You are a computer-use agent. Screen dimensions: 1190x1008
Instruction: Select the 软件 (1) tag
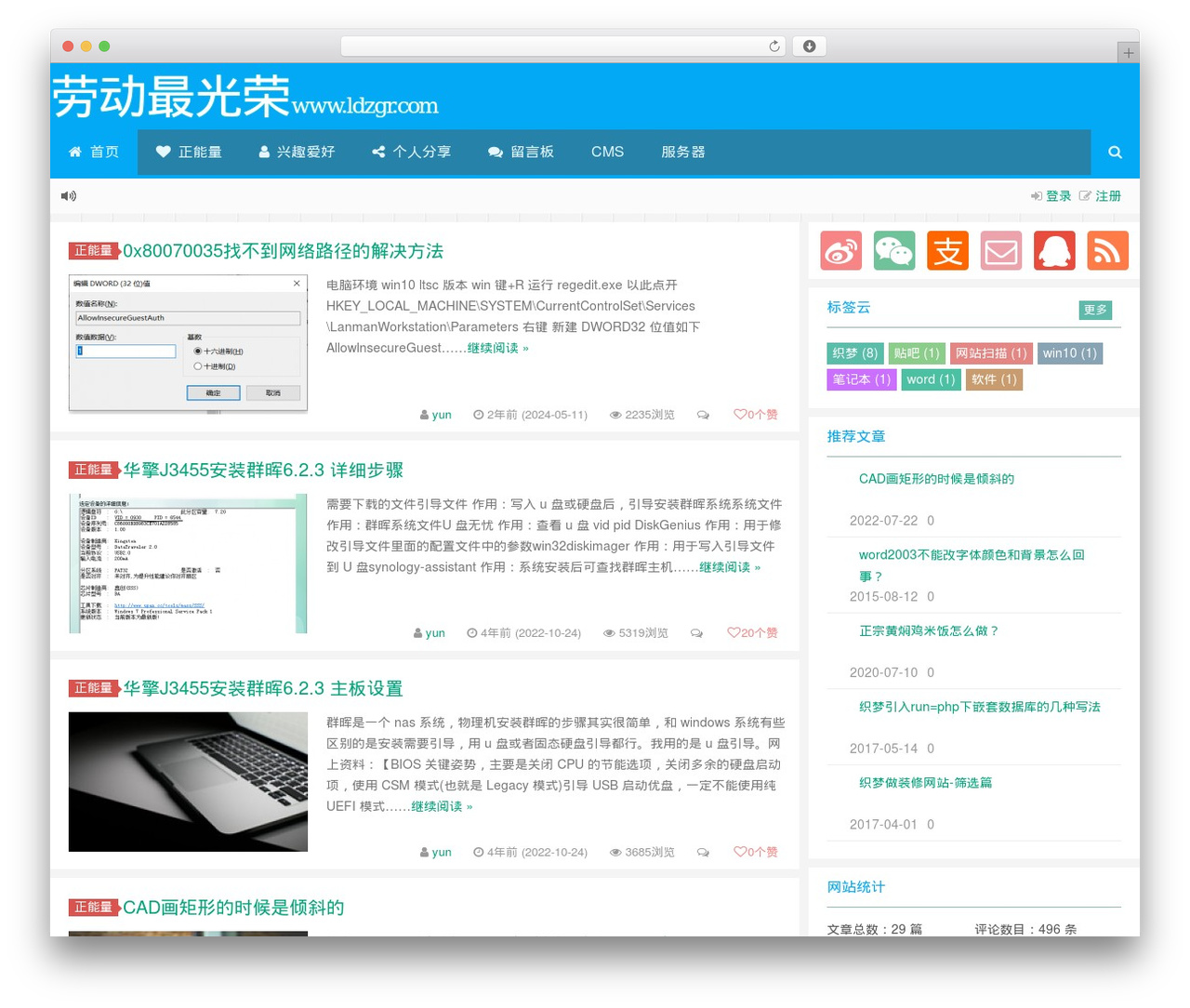pyautogui.click(x=994, y=379)
